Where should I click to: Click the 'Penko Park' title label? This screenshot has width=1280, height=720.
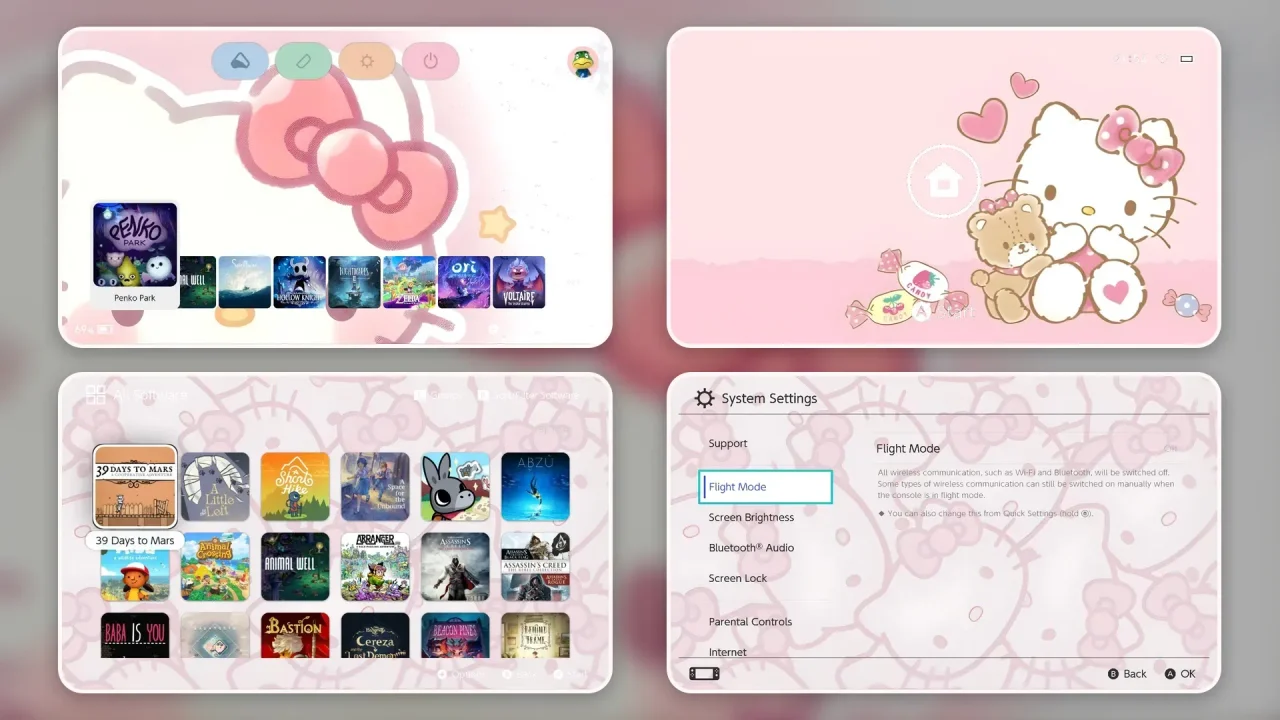135,298
